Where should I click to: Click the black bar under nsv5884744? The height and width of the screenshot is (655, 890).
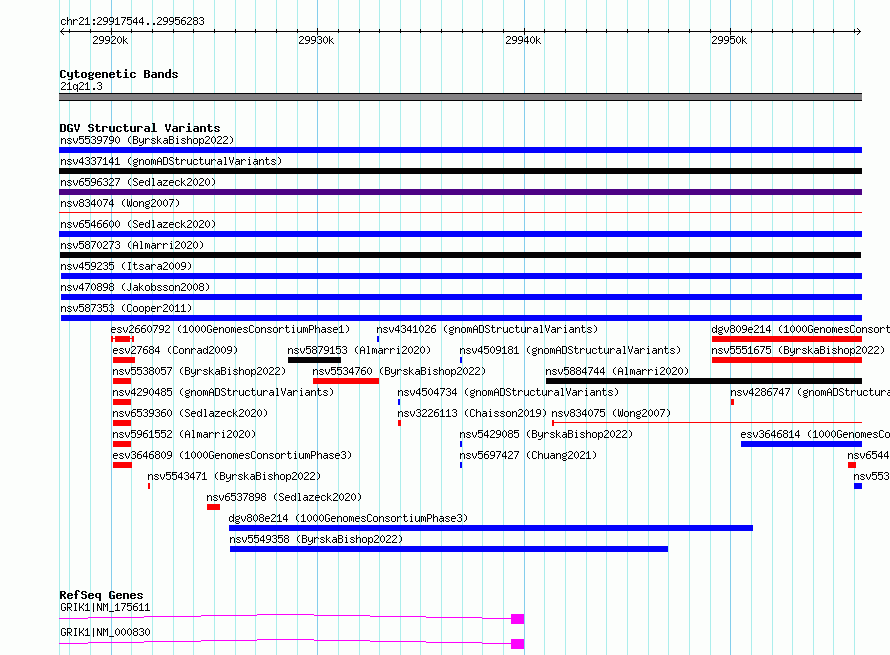(x=704, y=381)
